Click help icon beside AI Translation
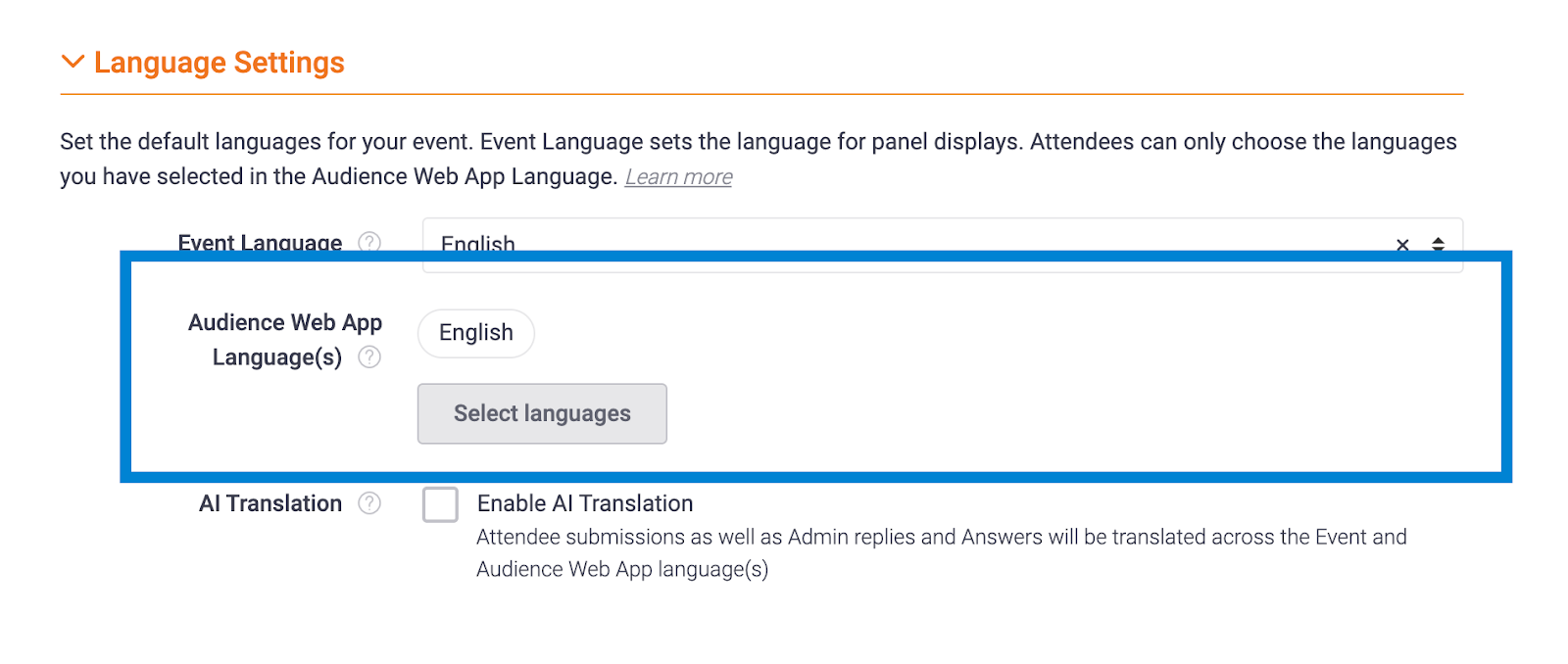Viewport: 1568px width, 664px height. [369, 503]
